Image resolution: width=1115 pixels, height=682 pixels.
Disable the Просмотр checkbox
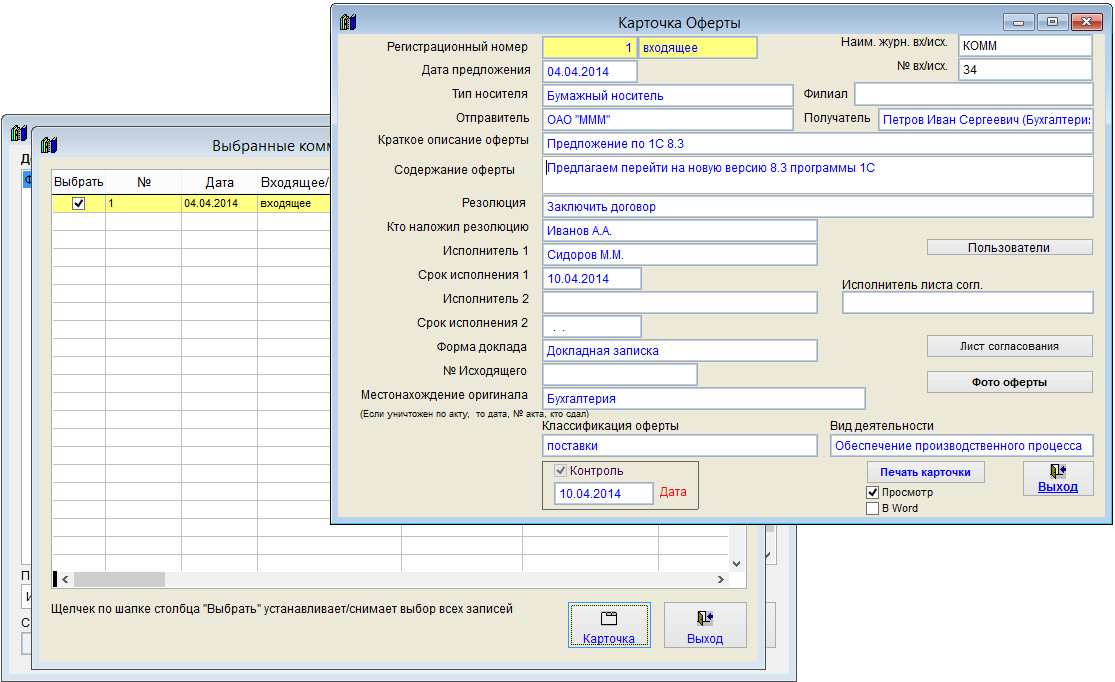click(x=872, y=493)
